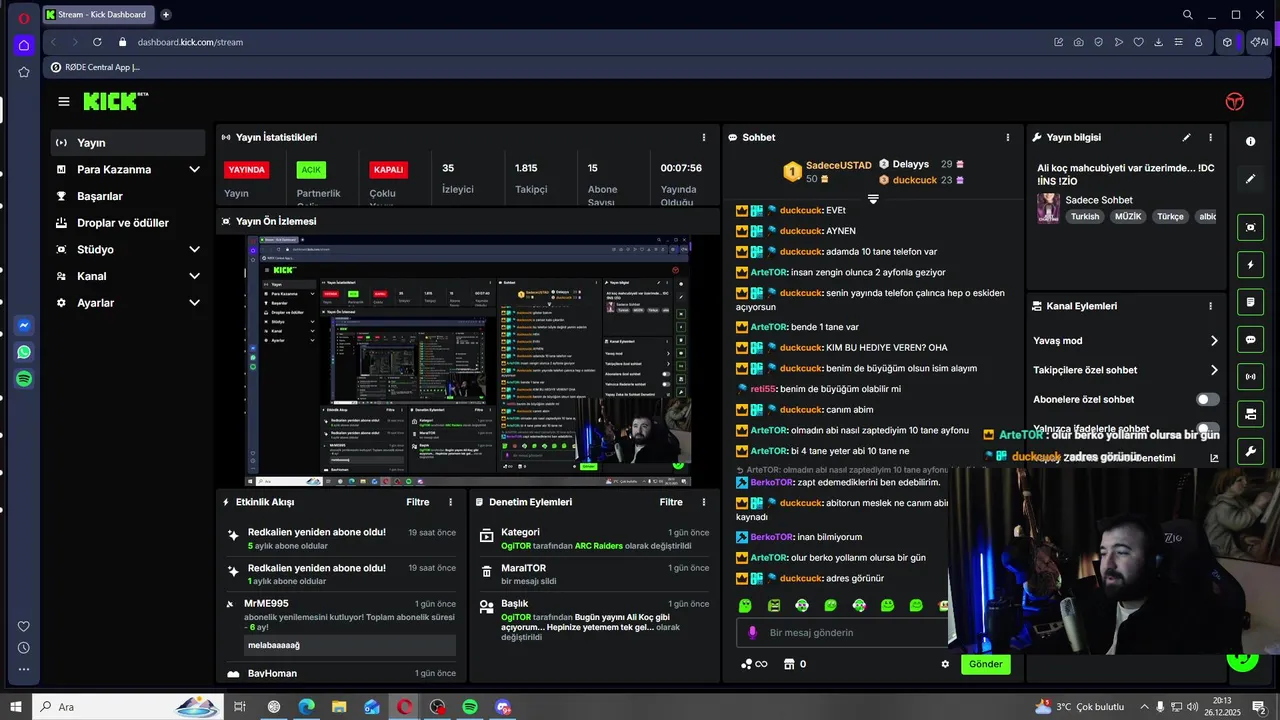Click the wrench icon in the right sidebar
This screenshot has width=1280, height=720.
pyautogui.click(x=1250, y=452)
